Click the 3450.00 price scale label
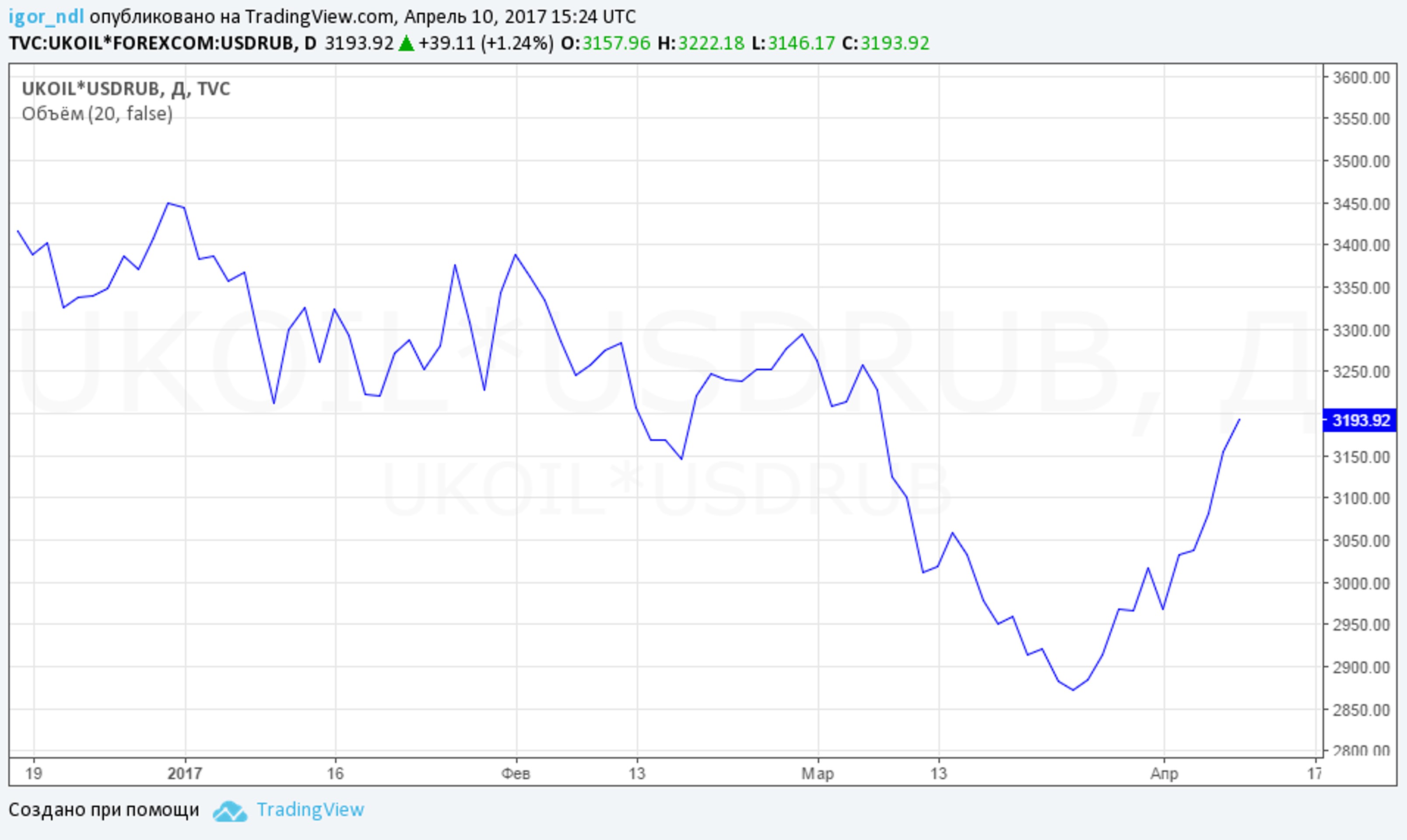 (x=1361, y=204)
